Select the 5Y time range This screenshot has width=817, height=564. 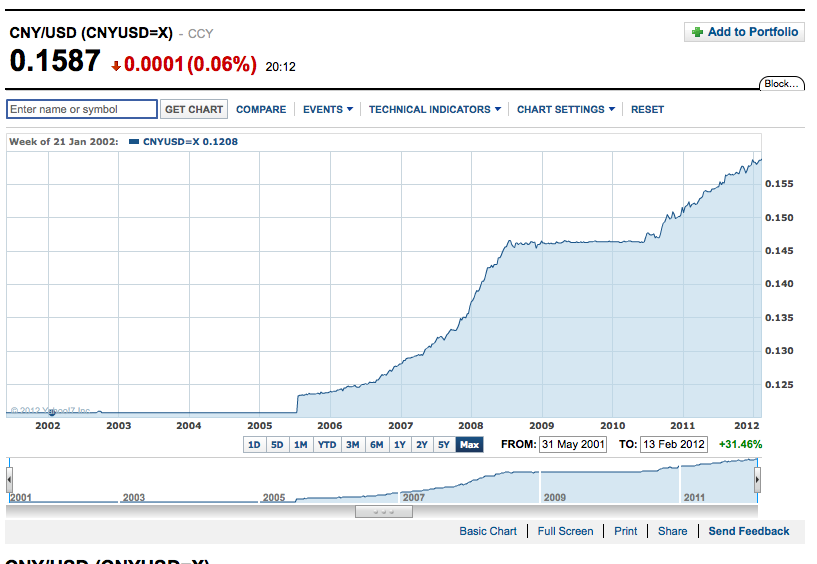click(443, 445)
